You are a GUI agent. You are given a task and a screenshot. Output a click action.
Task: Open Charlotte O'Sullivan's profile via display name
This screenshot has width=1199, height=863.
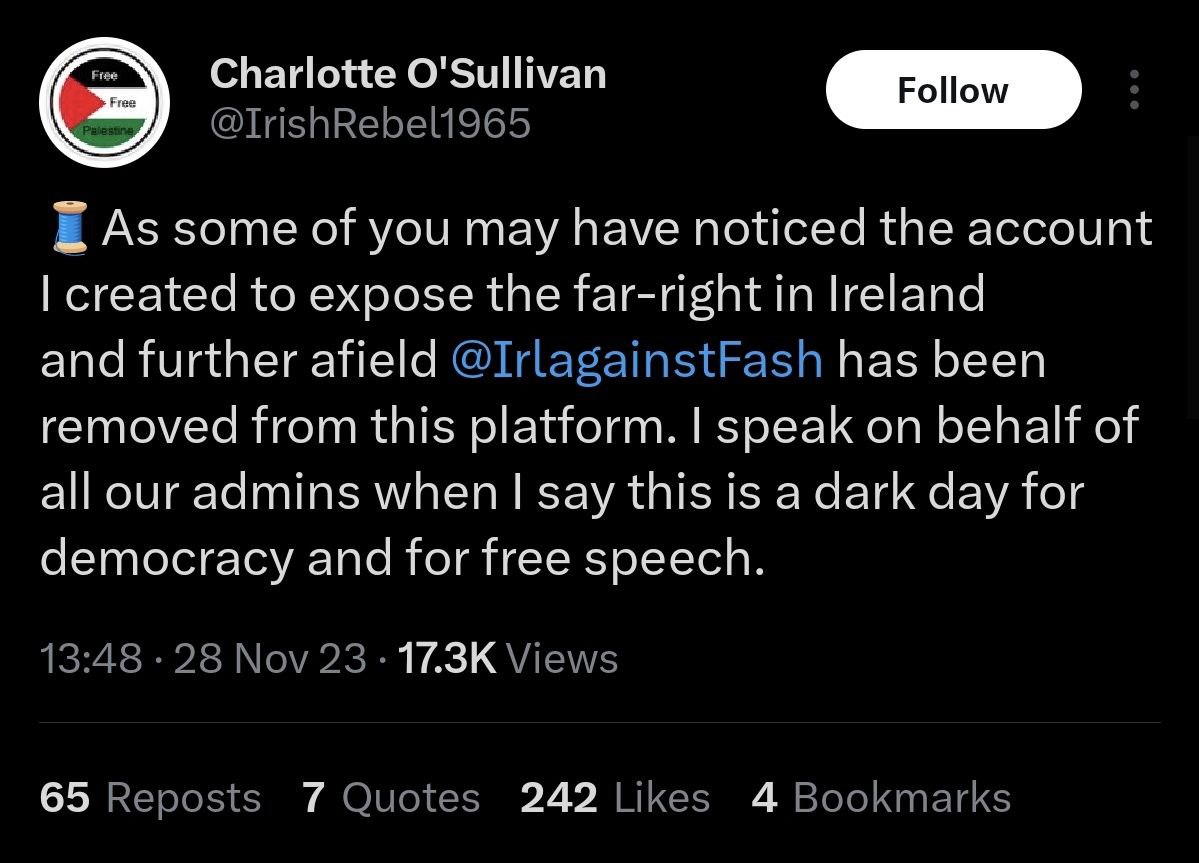(408, 73)
